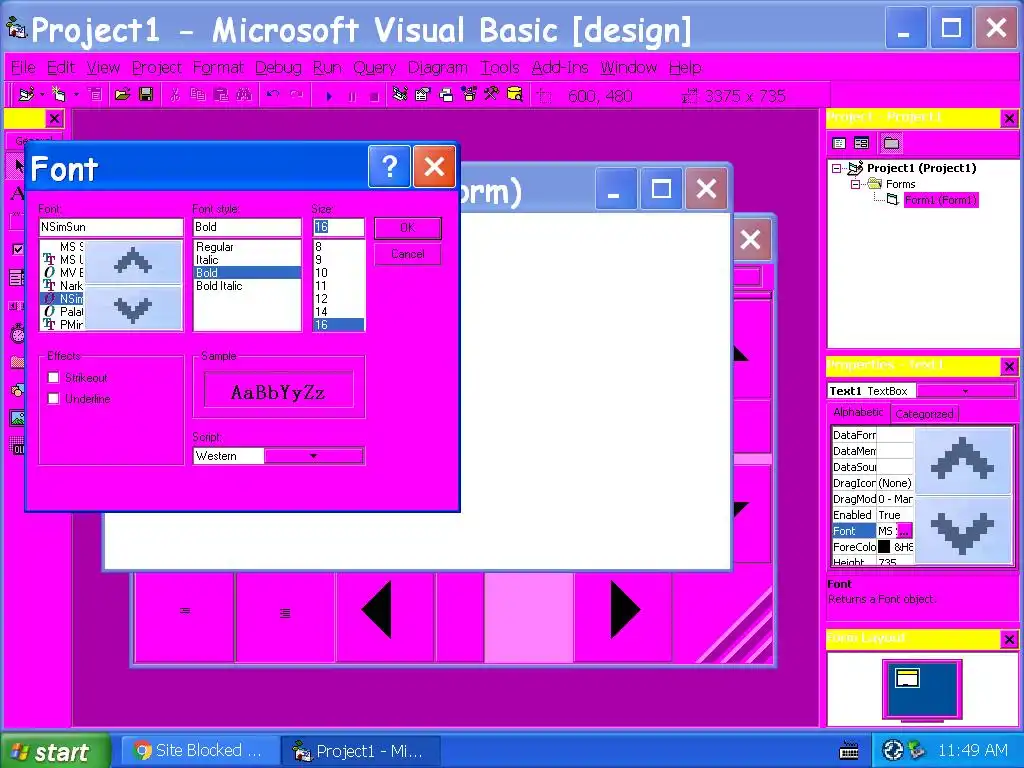Click View Object icon in Project panel
The image size is (1024, 768).
click(x=861, y=143)
